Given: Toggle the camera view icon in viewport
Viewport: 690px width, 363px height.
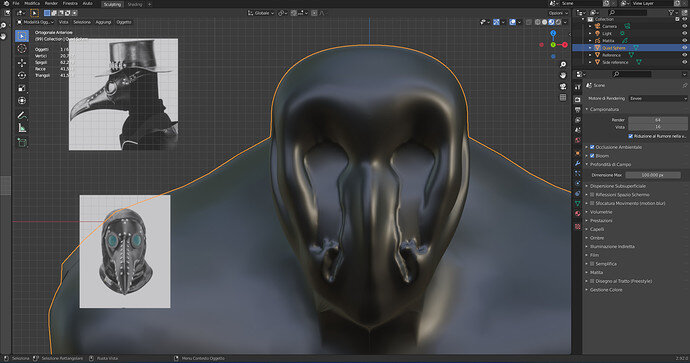Looking at the screenshot, I should pos(563,86).
